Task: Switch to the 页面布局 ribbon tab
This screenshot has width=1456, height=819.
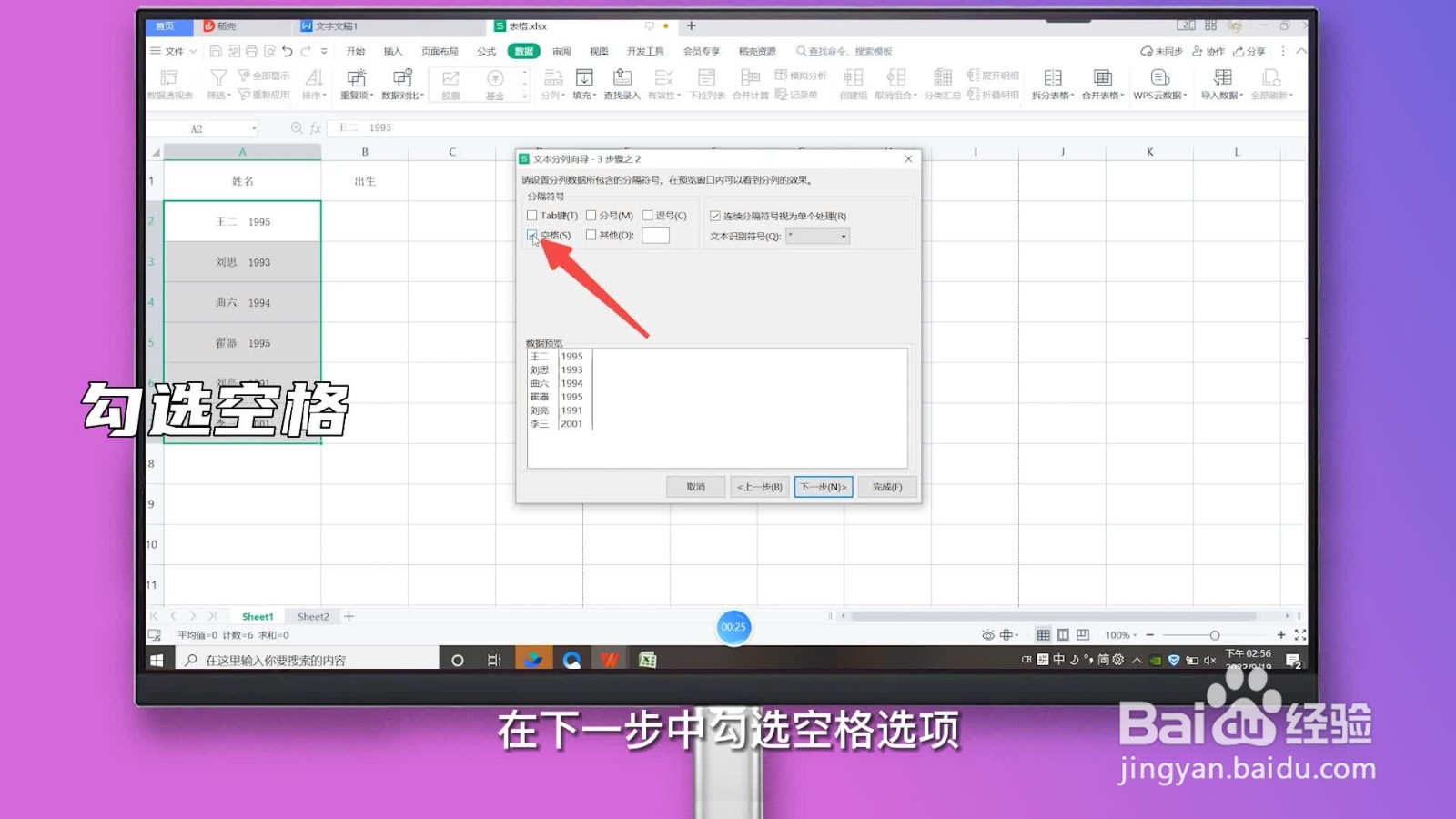Action: click(x=440, y=51)
